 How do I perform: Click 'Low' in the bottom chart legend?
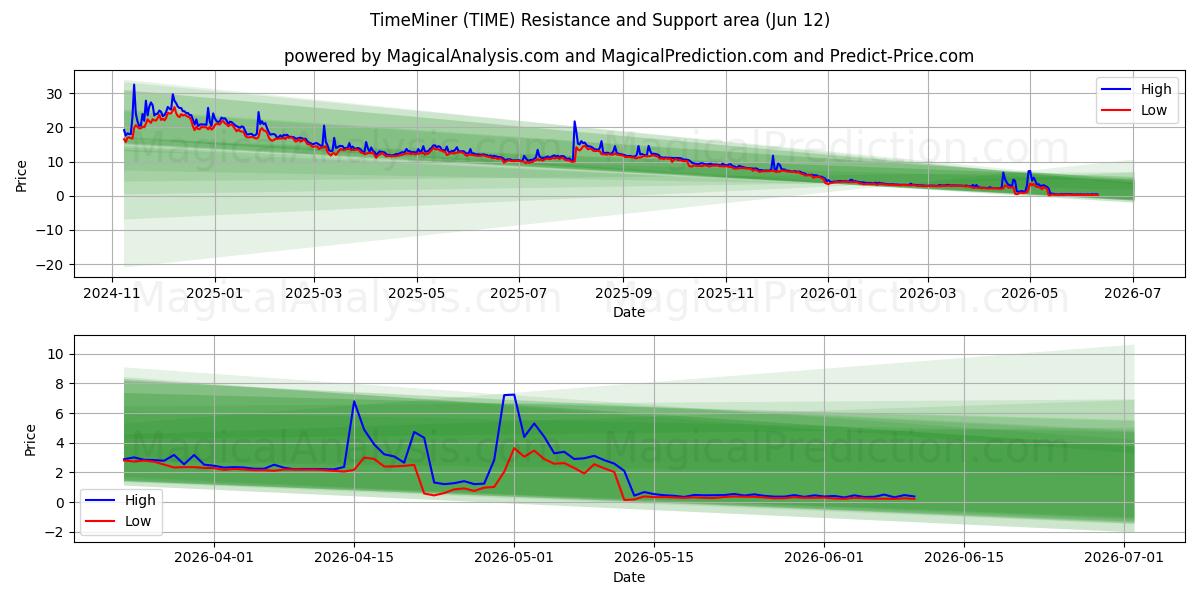(138, 521)
